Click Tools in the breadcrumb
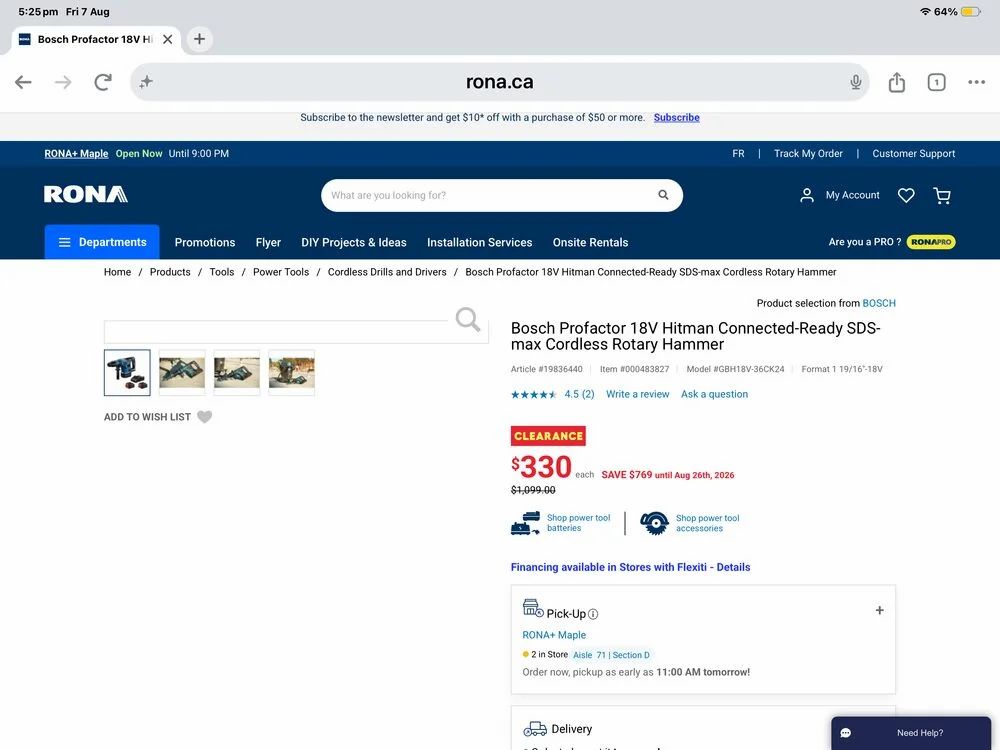 [x=222, y=272]
